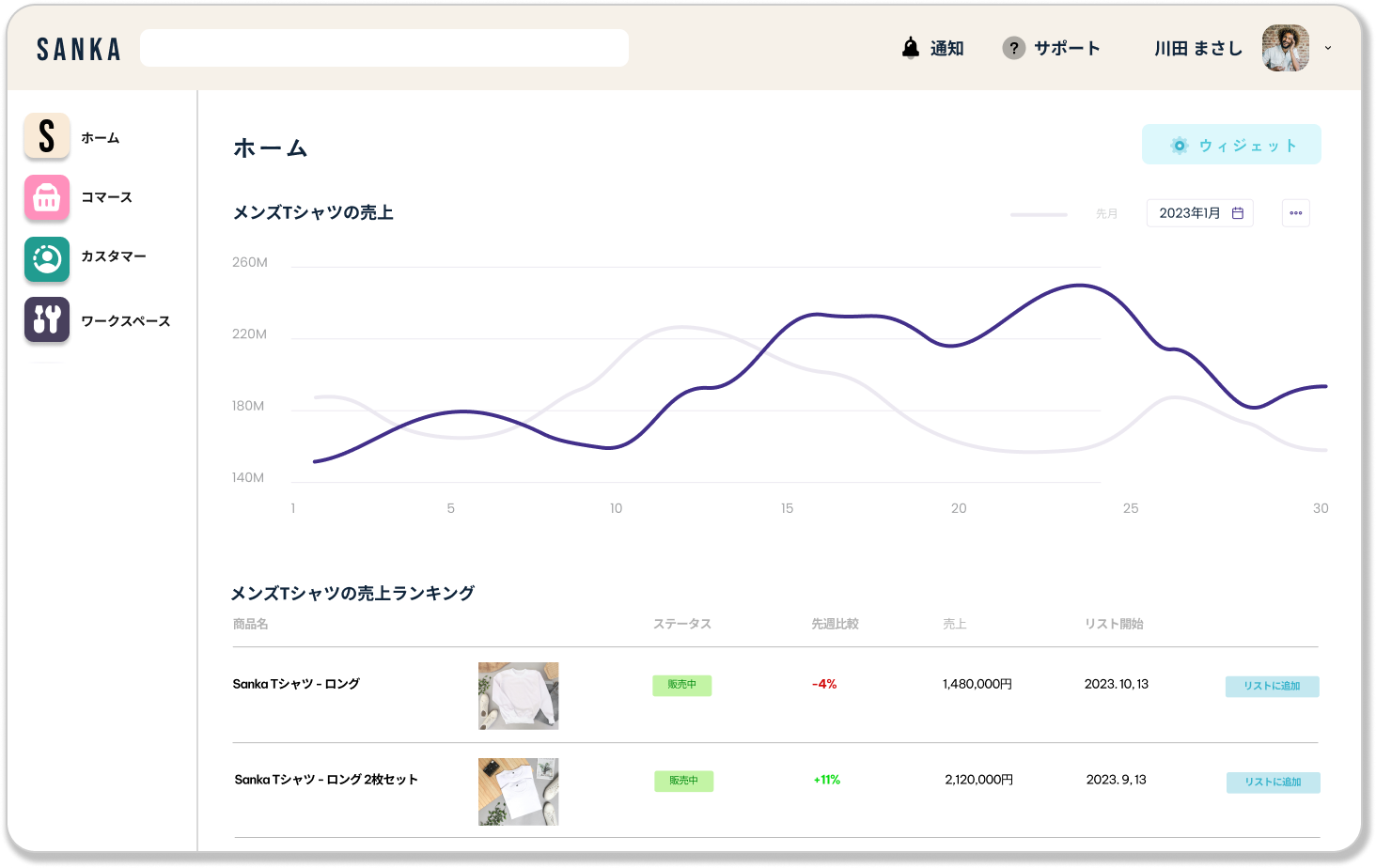The image size is (1376, 868).
Task: Click the support question mark icon
Action: [1013, 48]
